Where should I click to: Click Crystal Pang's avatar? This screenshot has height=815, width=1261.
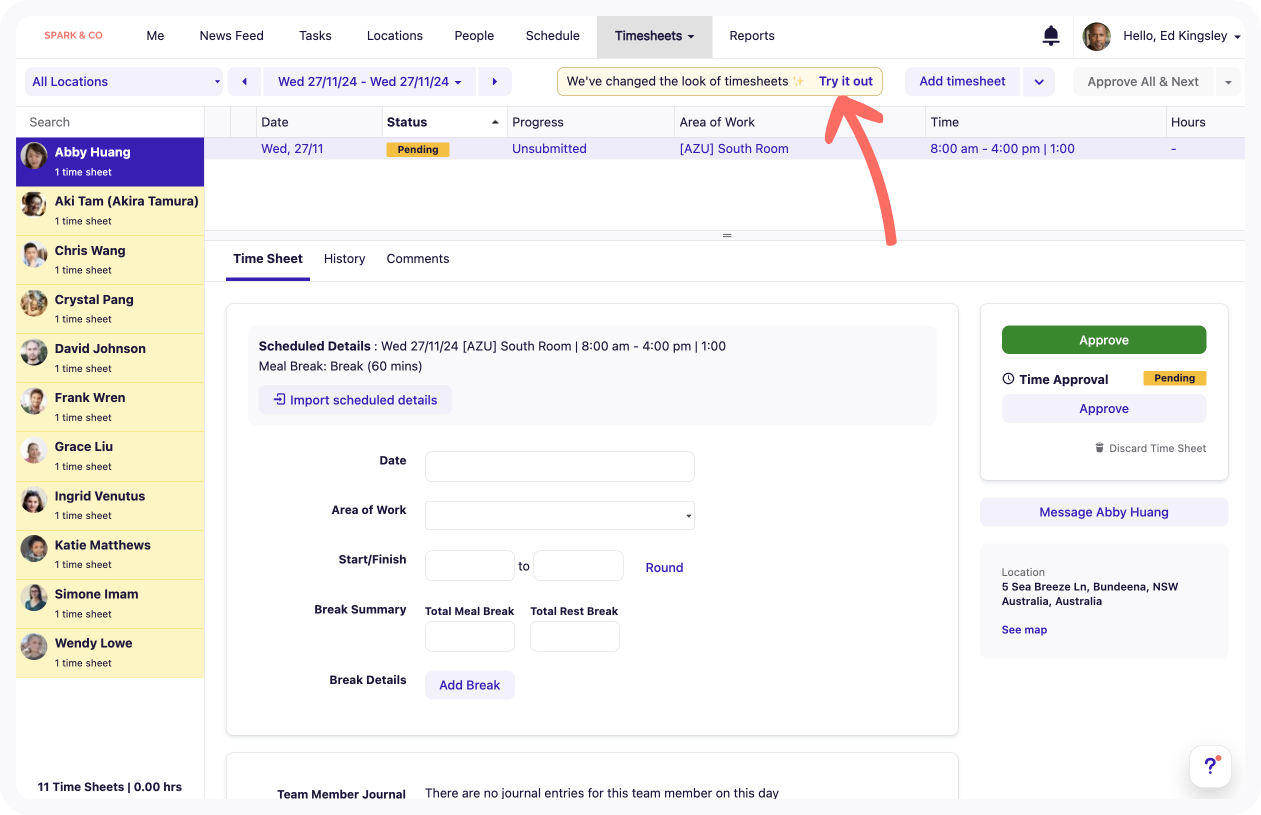(x=35, y=303)
